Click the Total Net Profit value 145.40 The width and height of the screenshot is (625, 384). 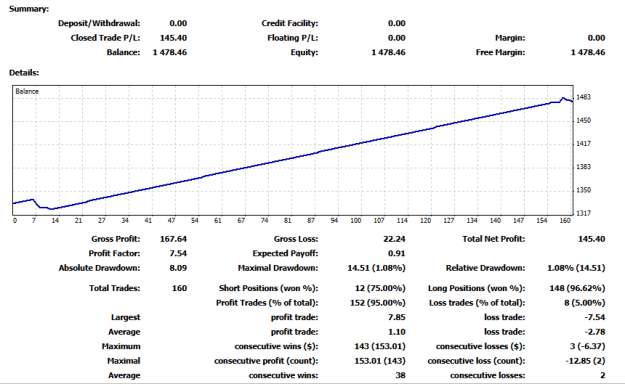(x=592, y=239)
